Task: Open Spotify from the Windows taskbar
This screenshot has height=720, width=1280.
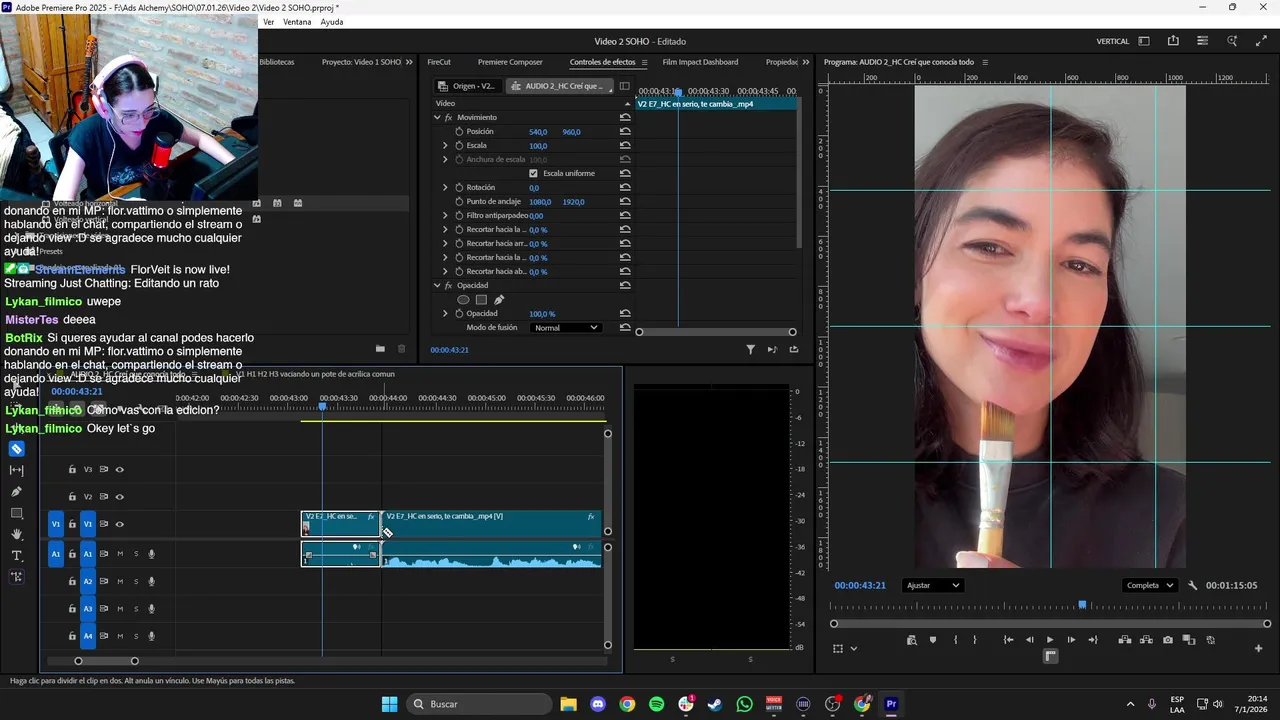Action: coord(656,704)
